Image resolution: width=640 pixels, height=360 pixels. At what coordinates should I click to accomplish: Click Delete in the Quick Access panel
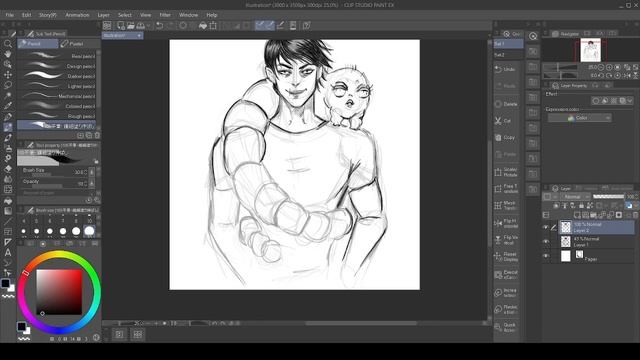click(506, 104)
